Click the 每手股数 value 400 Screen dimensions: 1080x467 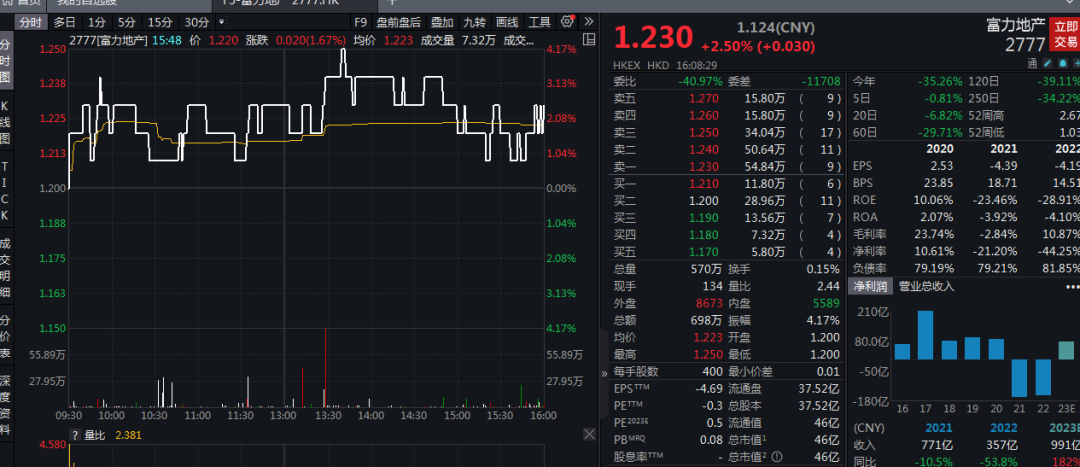pos(712,371)
